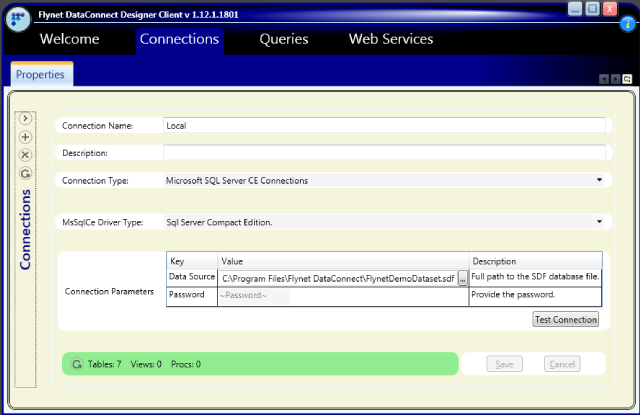Switch to the Welcome tab
Viewport: 640px width, 415px height.
(x=69, y=39)
